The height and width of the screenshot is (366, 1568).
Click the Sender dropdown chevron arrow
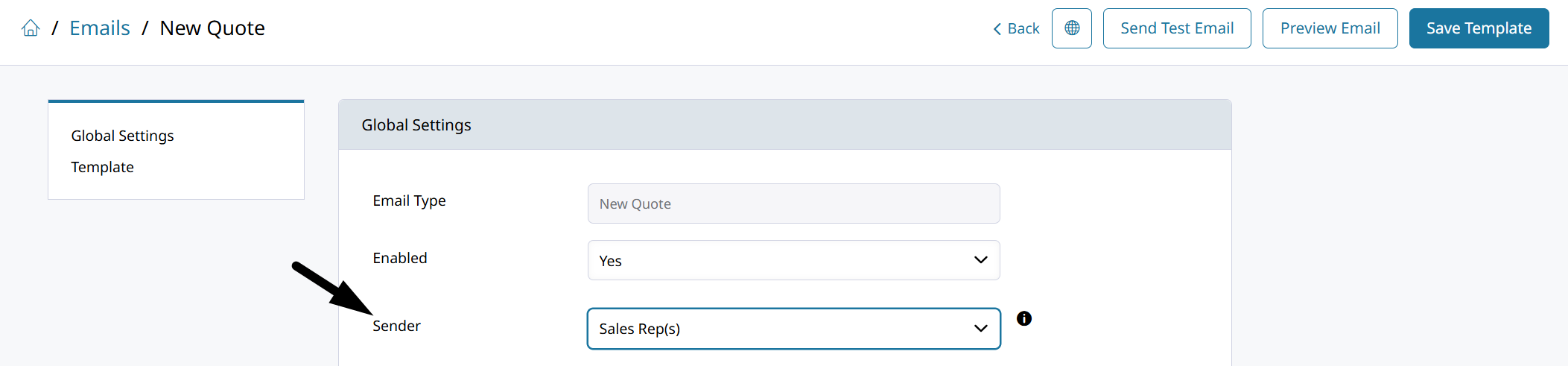tap(980, 329)
